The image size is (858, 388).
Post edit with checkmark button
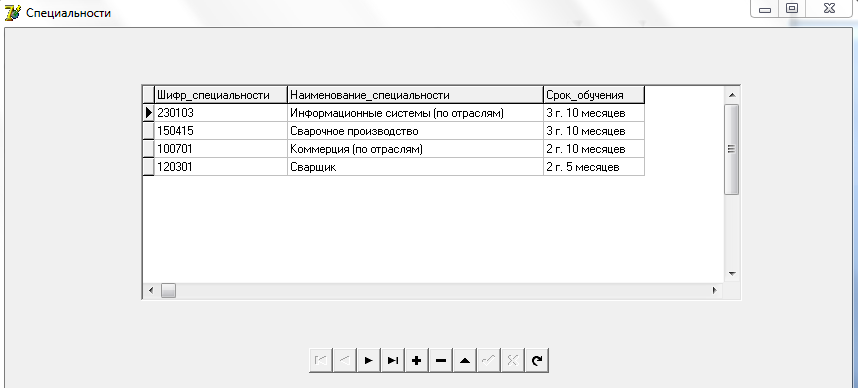point(489,360)
